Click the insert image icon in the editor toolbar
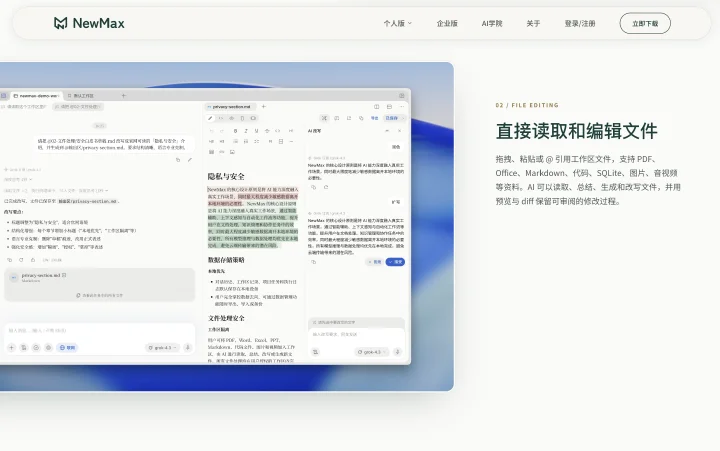720x451 pixels. pos(232,152)
